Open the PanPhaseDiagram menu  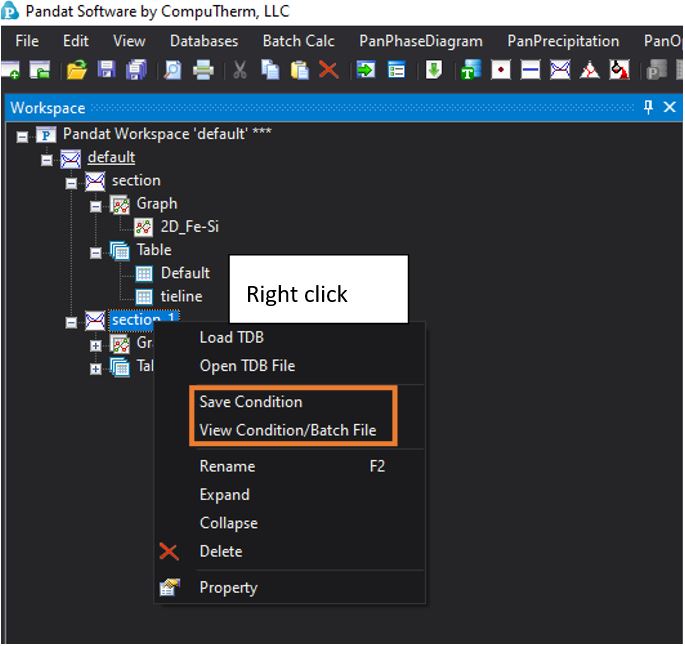coord(421,41)
